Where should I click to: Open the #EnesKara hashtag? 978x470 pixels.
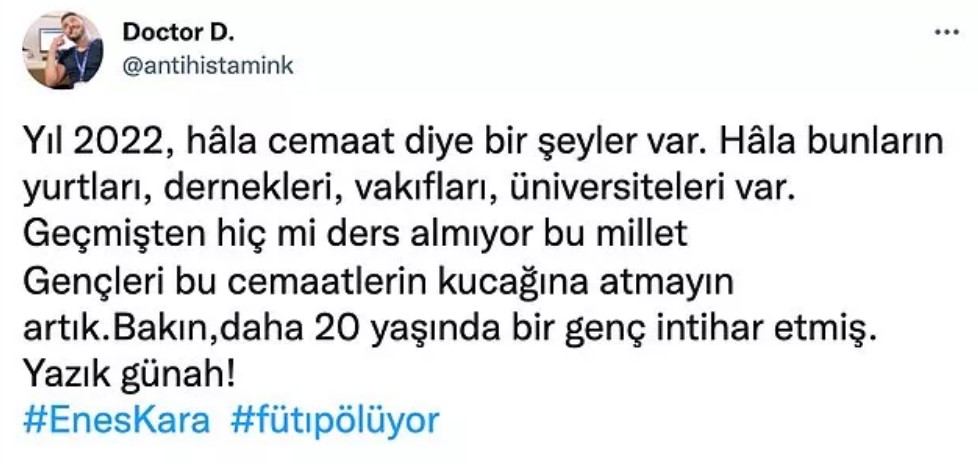point(116,420)
